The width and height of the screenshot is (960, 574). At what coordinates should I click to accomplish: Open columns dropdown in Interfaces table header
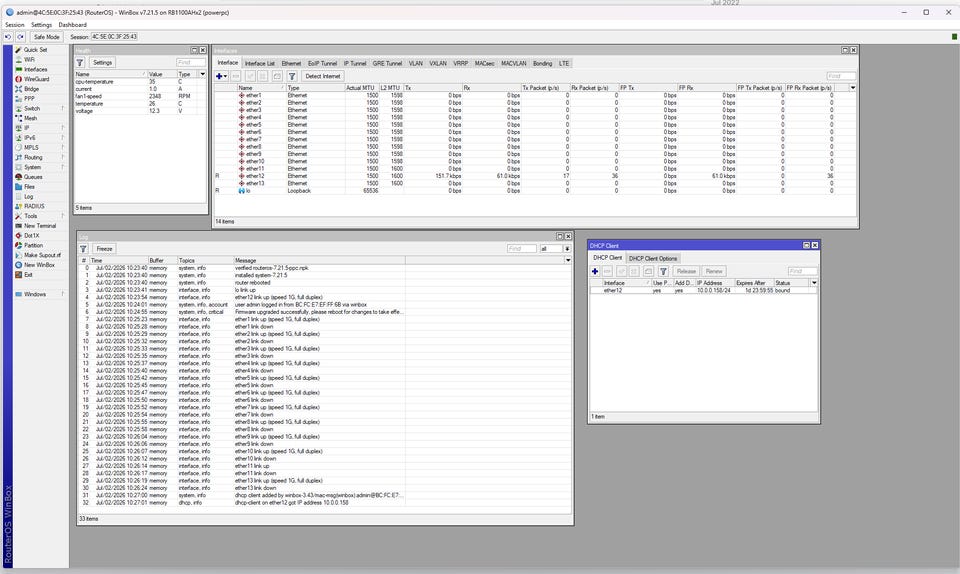tap(853, 88)
